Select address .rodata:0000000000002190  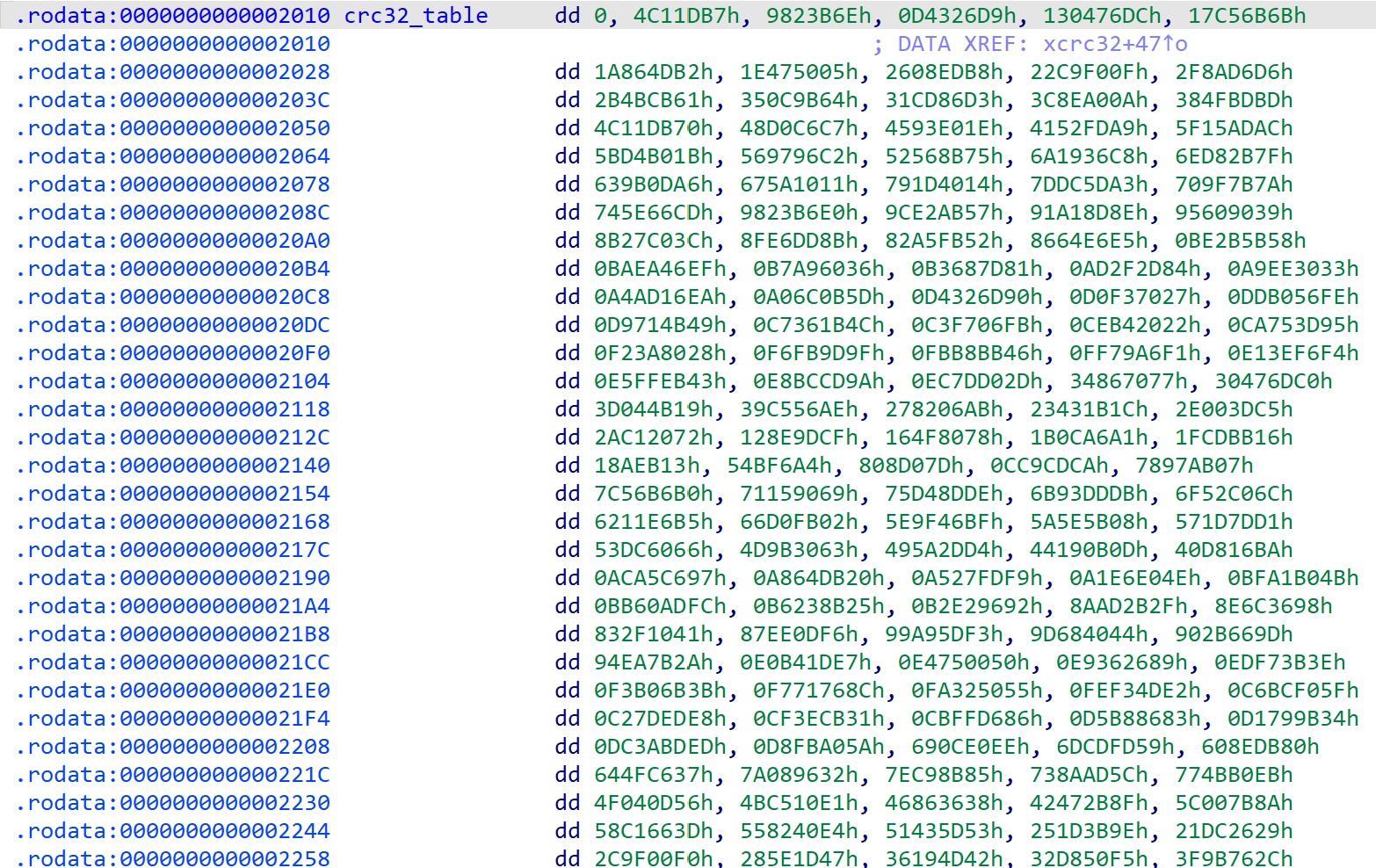173,578
